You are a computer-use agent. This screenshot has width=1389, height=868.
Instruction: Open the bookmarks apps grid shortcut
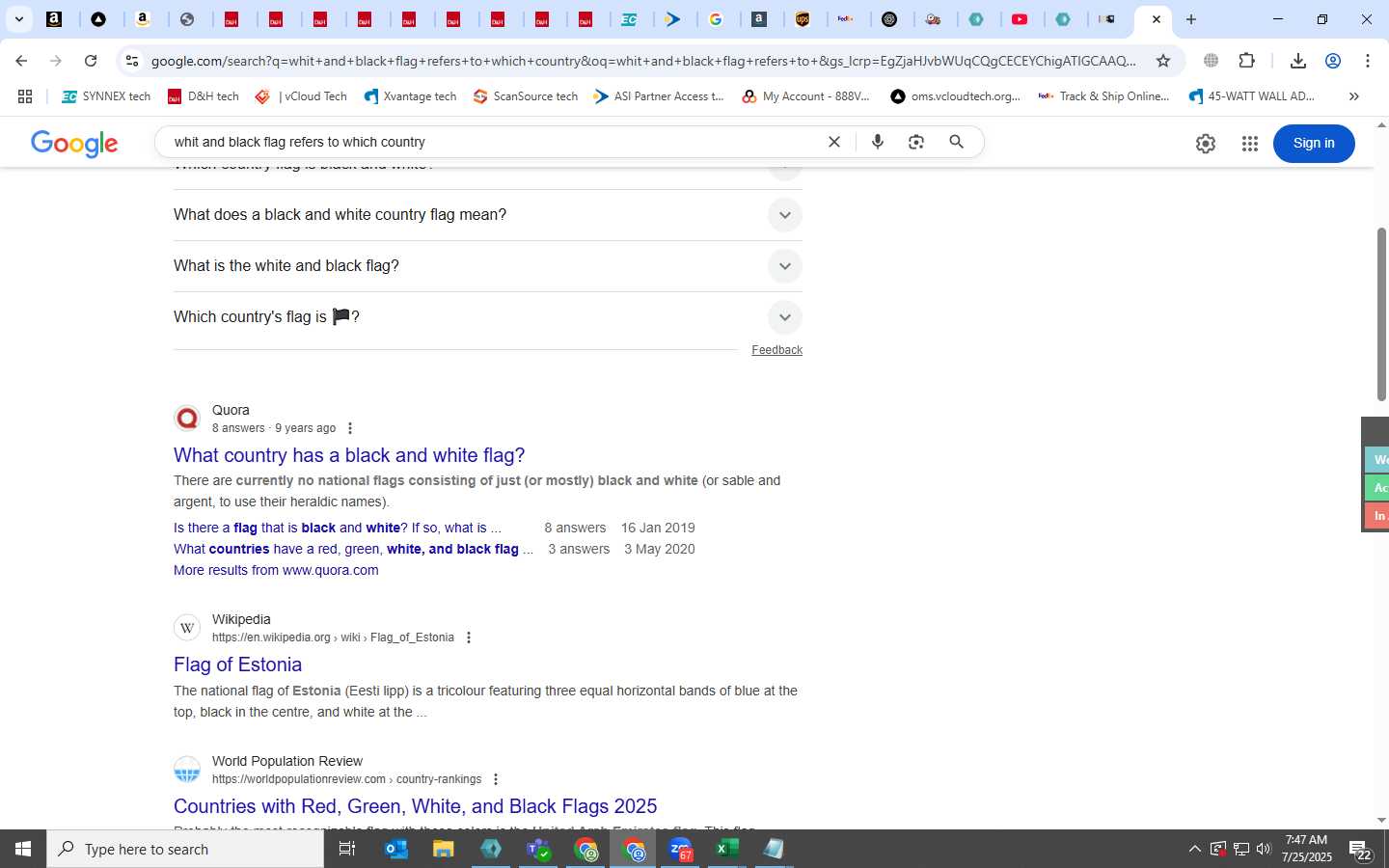click(x=25, y=96)
